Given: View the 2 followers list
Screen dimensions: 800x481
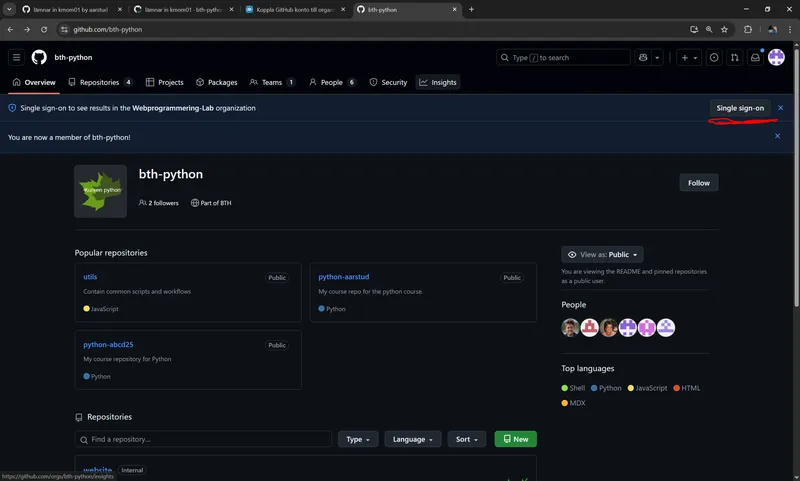Looking at the screenshot, I should coord(159,203).
